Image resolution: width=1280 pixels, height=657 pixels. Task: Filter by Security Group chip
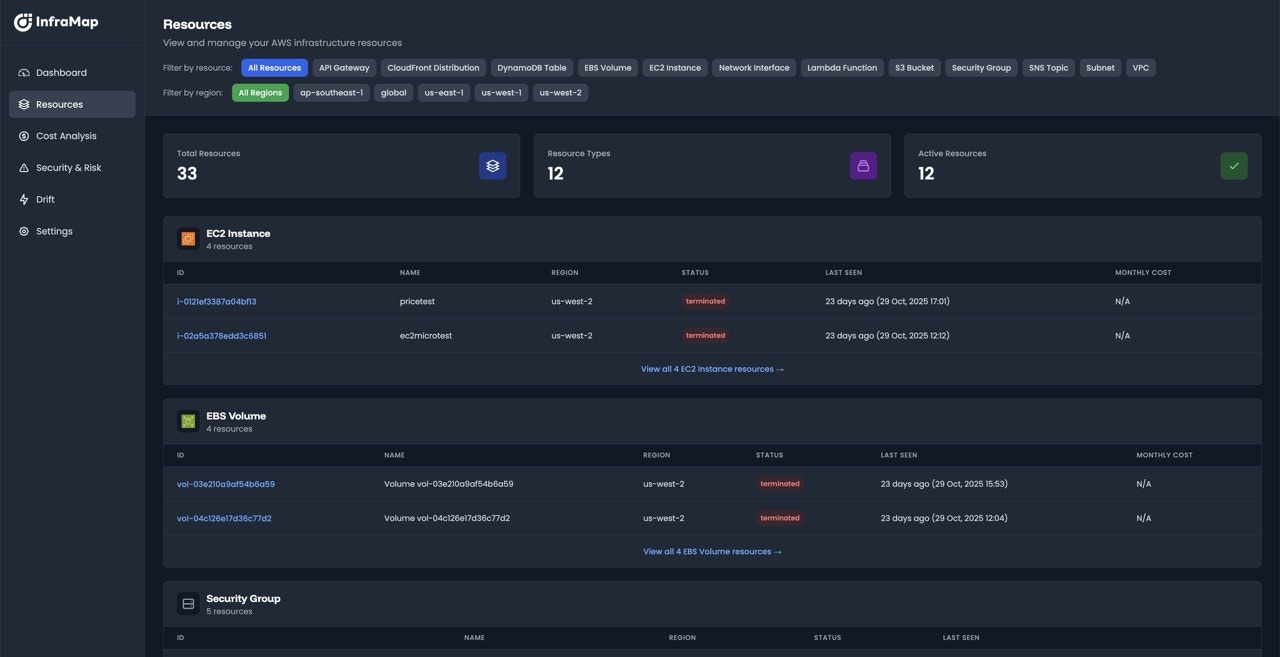click(981, 68)
